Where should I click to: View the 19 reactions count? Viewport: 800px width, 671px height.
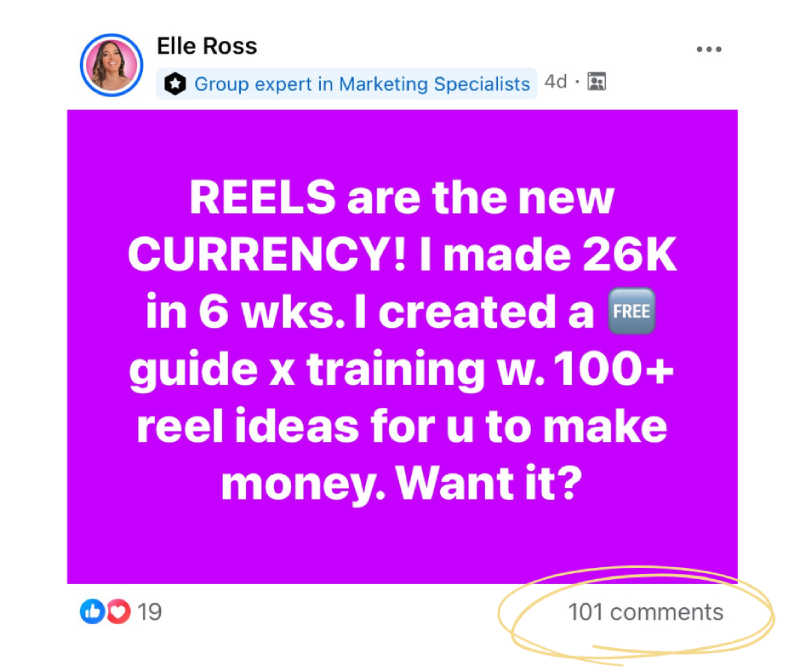(x=149, y=612)
